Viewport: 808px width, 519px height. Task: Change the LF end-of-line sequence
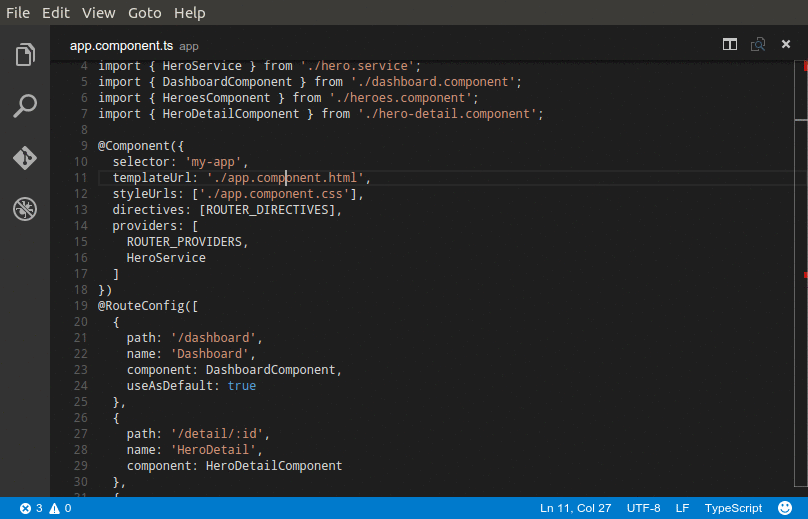[x=682, y=508]
